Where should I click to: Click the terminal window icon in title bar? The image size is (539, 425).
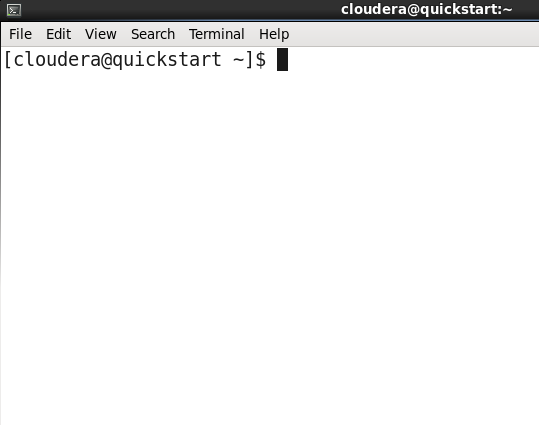(x=14, y=10)
